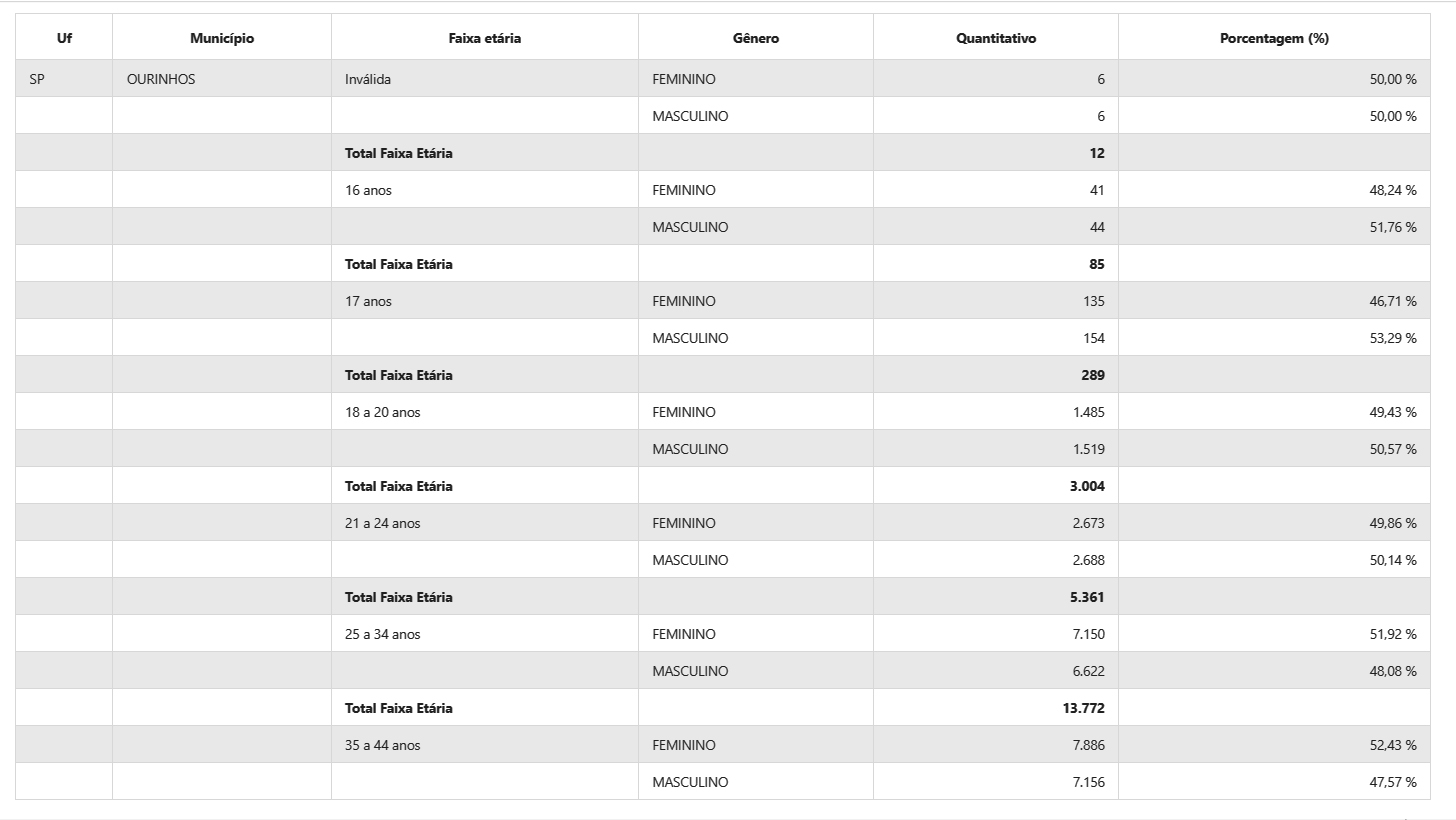Select the Faixa etária column header

pyautogui.click(x=484, y=38)
